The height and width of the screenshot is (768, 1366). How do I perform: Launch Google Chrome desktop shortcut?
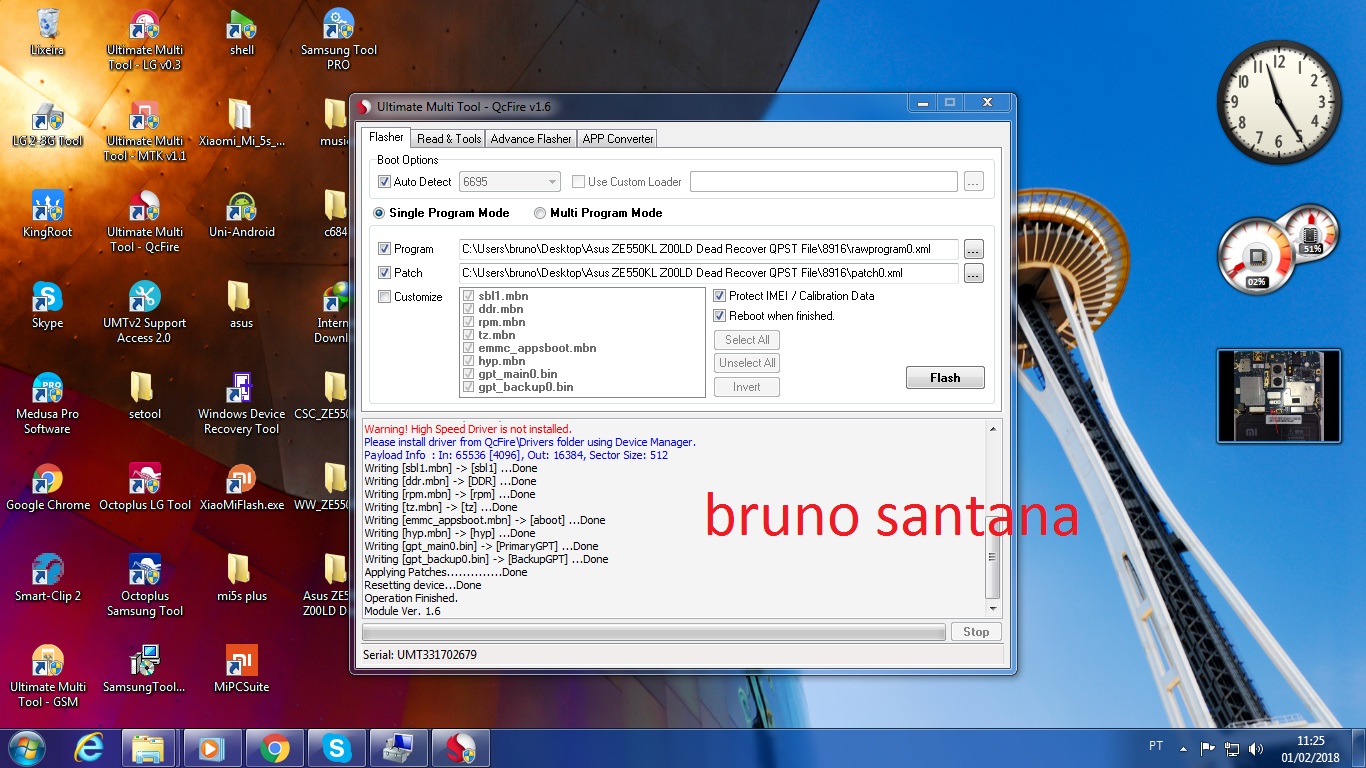pyautogui.click(x=47, y=487)
